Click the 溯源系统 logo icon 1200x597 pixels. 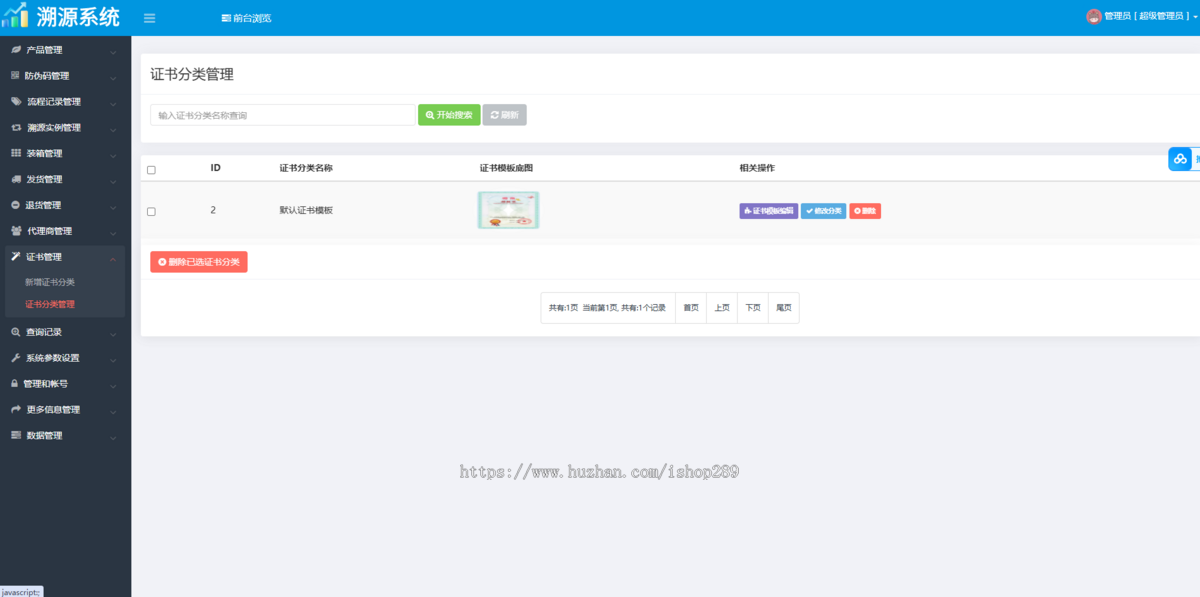coord(16,17)
